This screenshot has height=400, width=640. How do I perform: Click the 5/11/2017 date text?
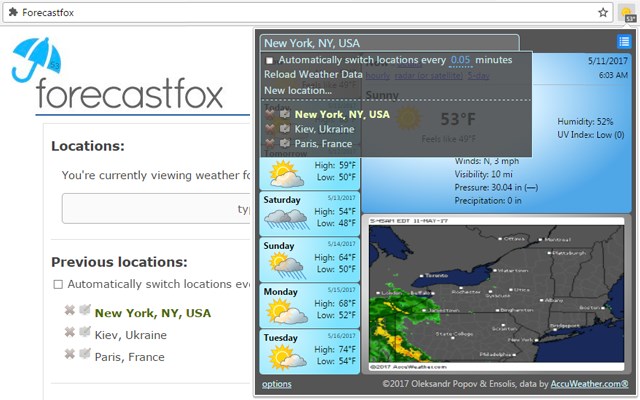pos(607,61)
